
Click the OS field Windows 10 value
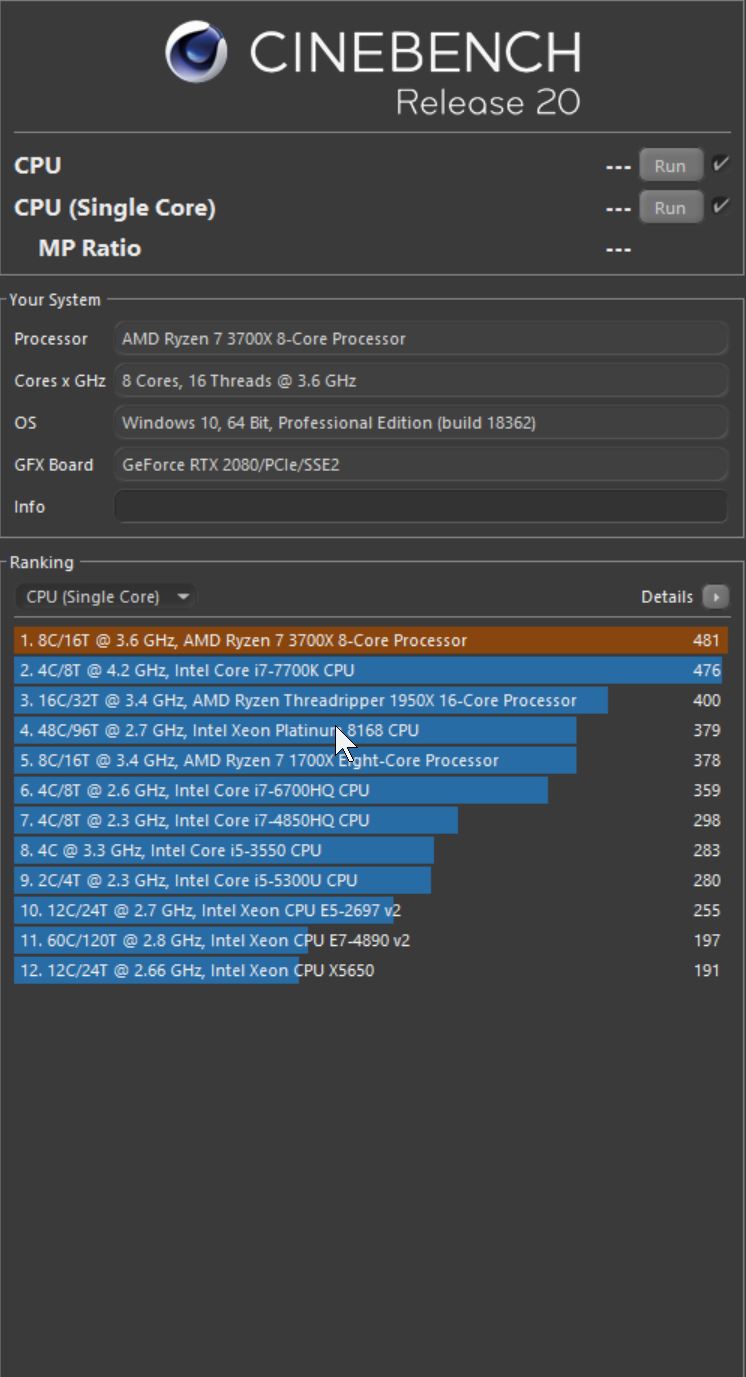click(x=421, y=422)
